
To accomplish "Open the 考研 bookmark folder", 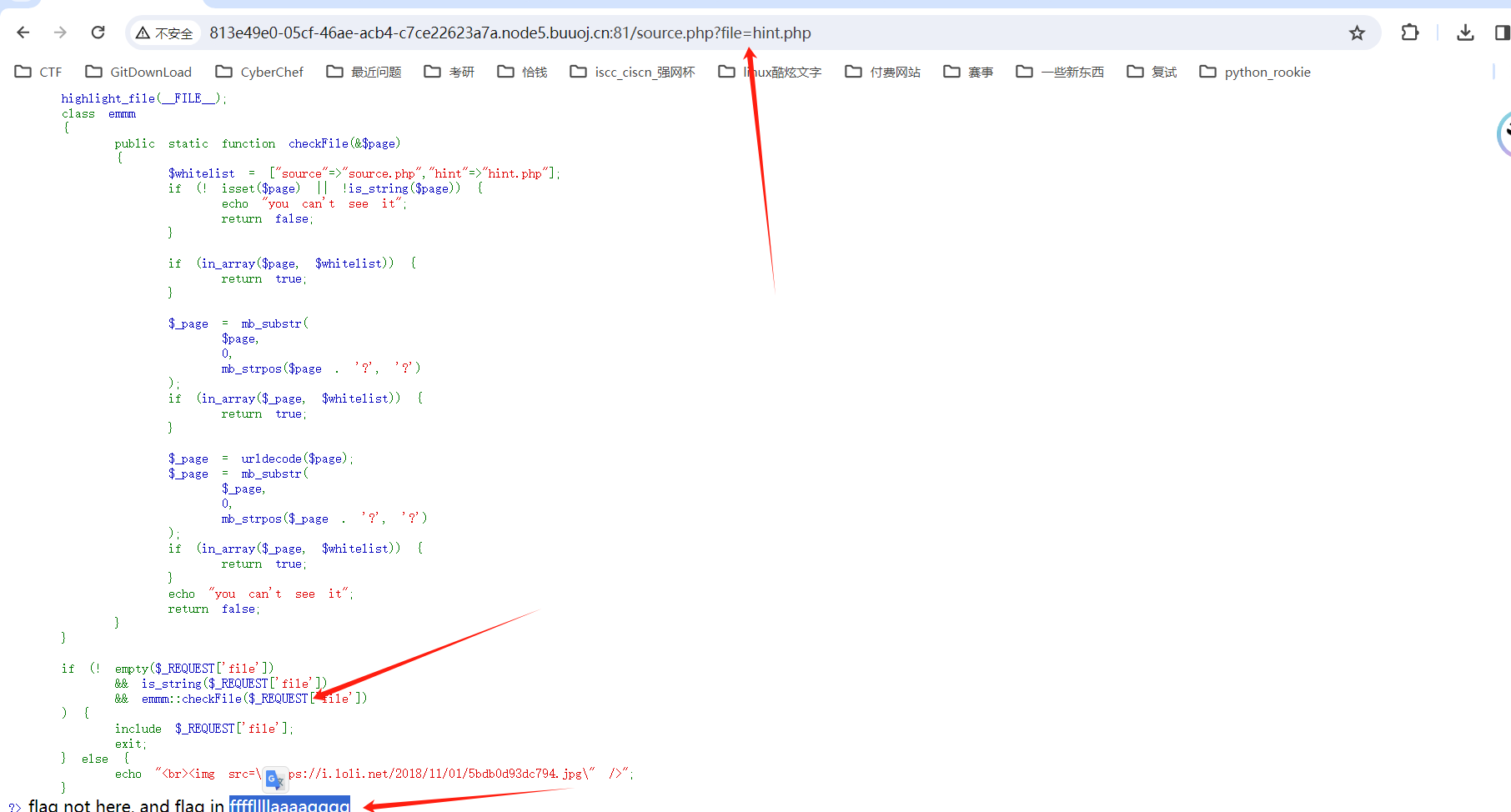I will coord(449,72).
